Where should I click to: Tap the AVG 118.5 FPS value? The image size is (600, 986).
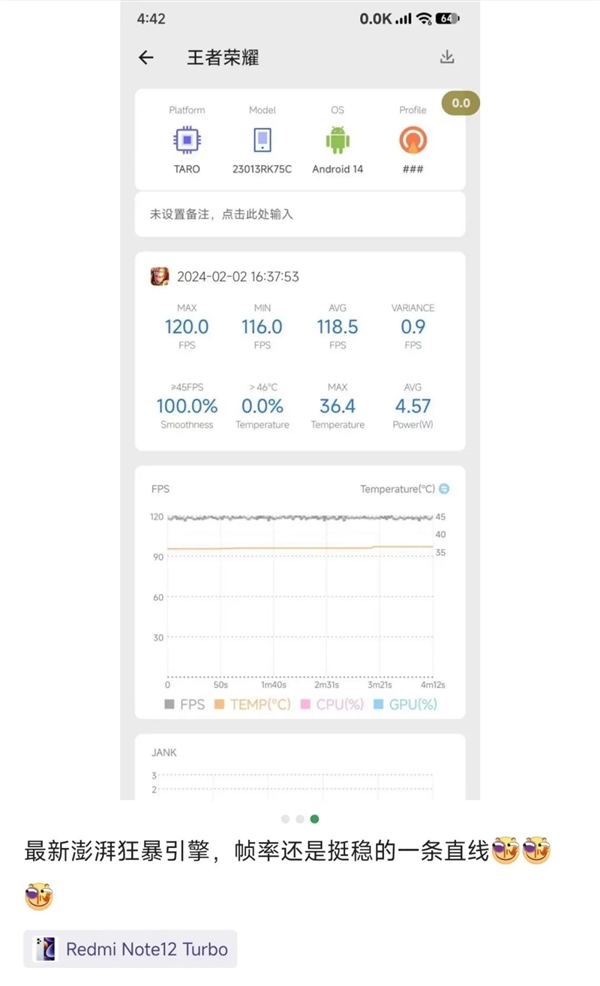pyautogui.click(x=337, y=327)
